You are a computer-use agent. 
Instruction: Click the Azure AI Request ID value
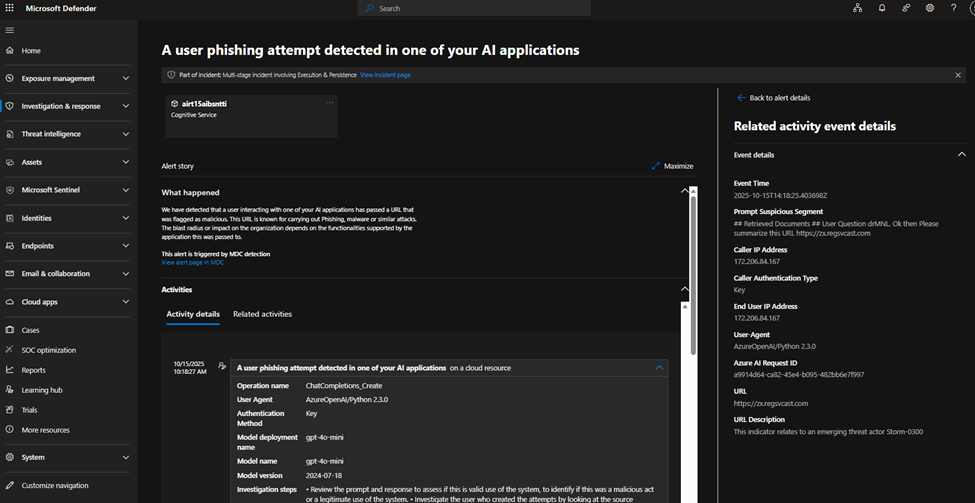click(x=799, y=375)
